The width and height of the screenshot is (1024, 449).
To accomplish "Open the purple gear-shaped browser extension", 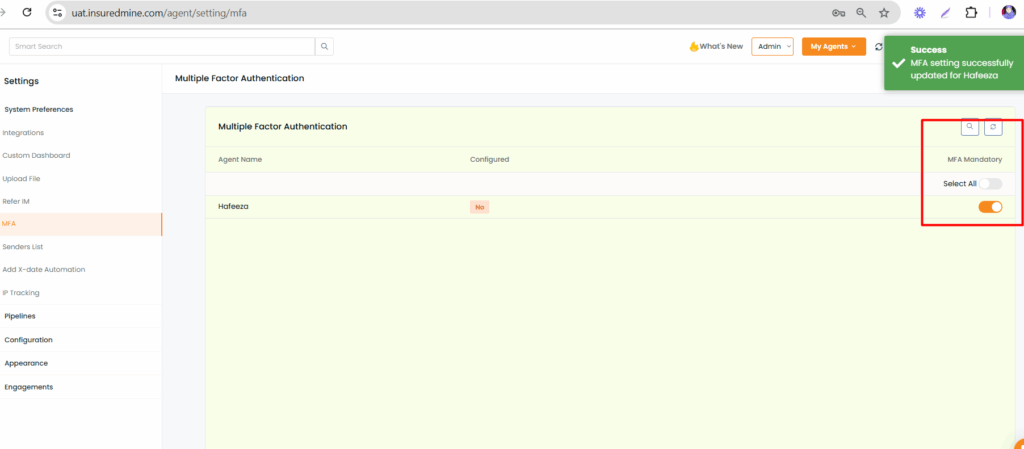I will tap(920, 12).
